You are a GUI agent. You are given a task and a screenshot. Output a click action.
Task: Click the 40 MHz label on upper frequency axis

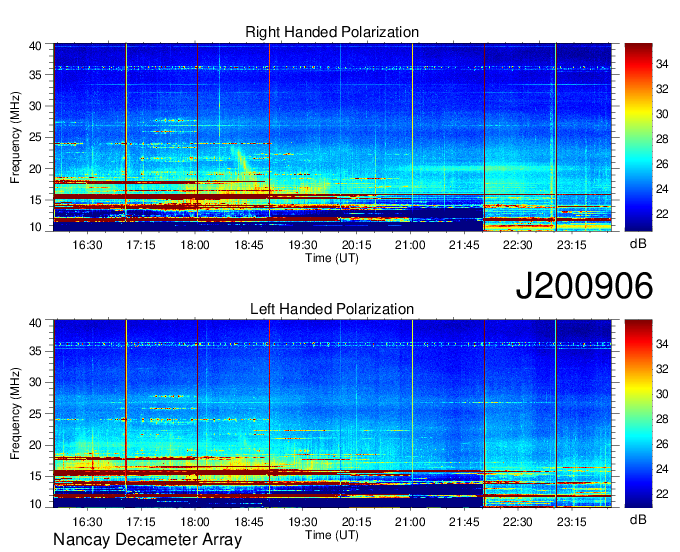pos(35,46)
